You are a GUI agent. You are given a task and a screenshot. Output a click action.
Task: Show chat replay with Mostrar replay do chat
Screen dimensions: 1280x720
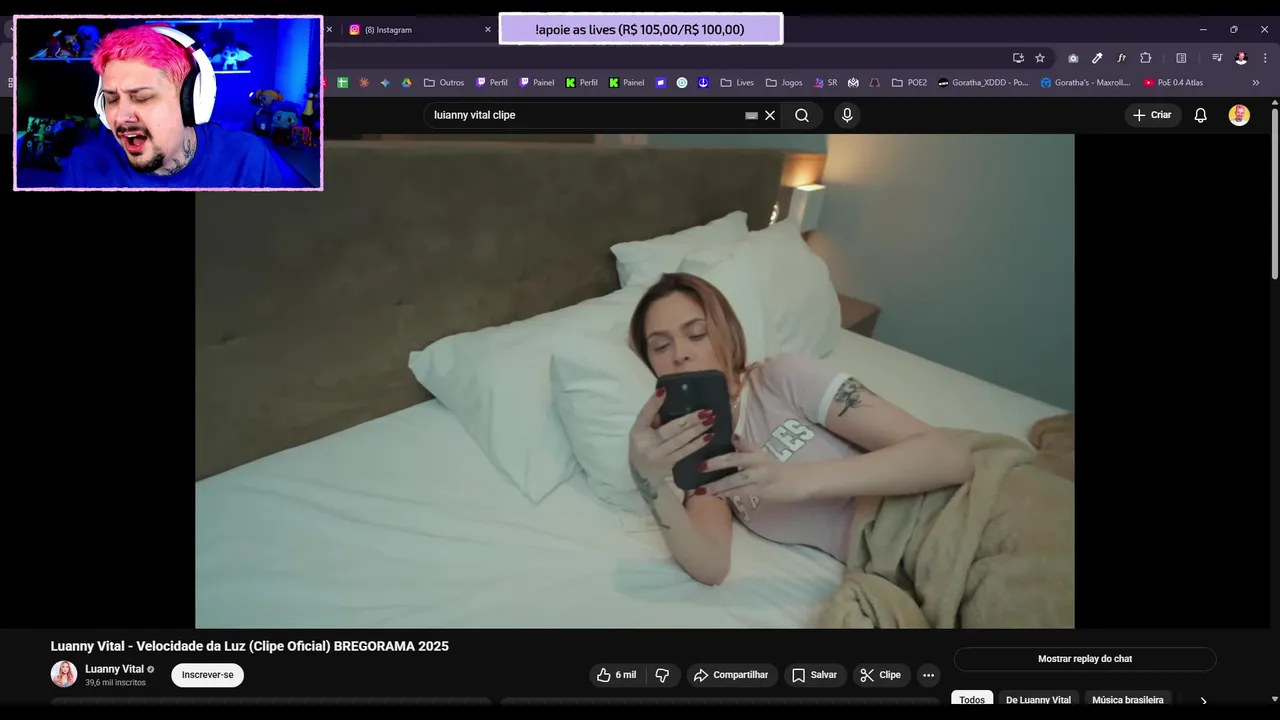point(1085,659)
